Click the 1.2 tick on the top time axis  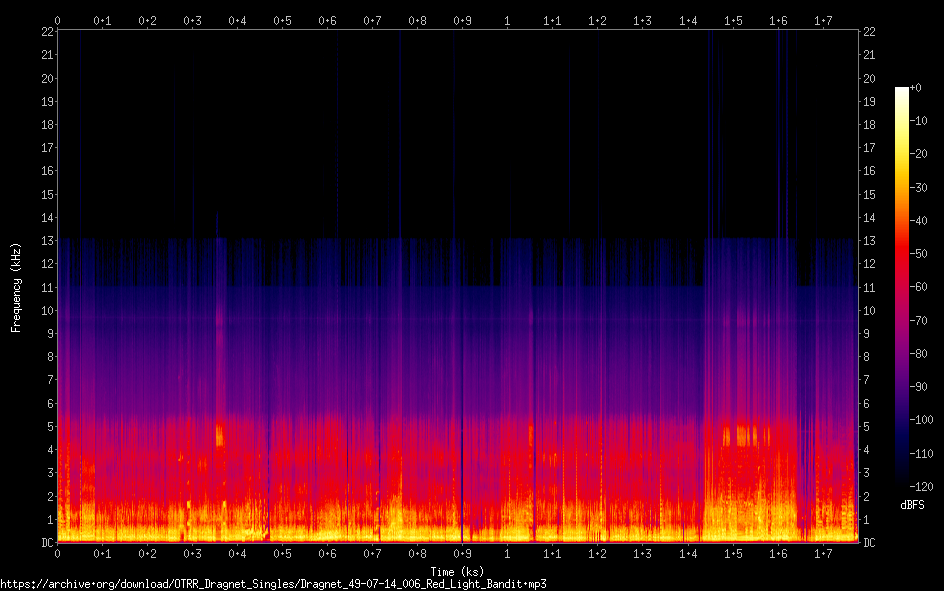(597, 20)
